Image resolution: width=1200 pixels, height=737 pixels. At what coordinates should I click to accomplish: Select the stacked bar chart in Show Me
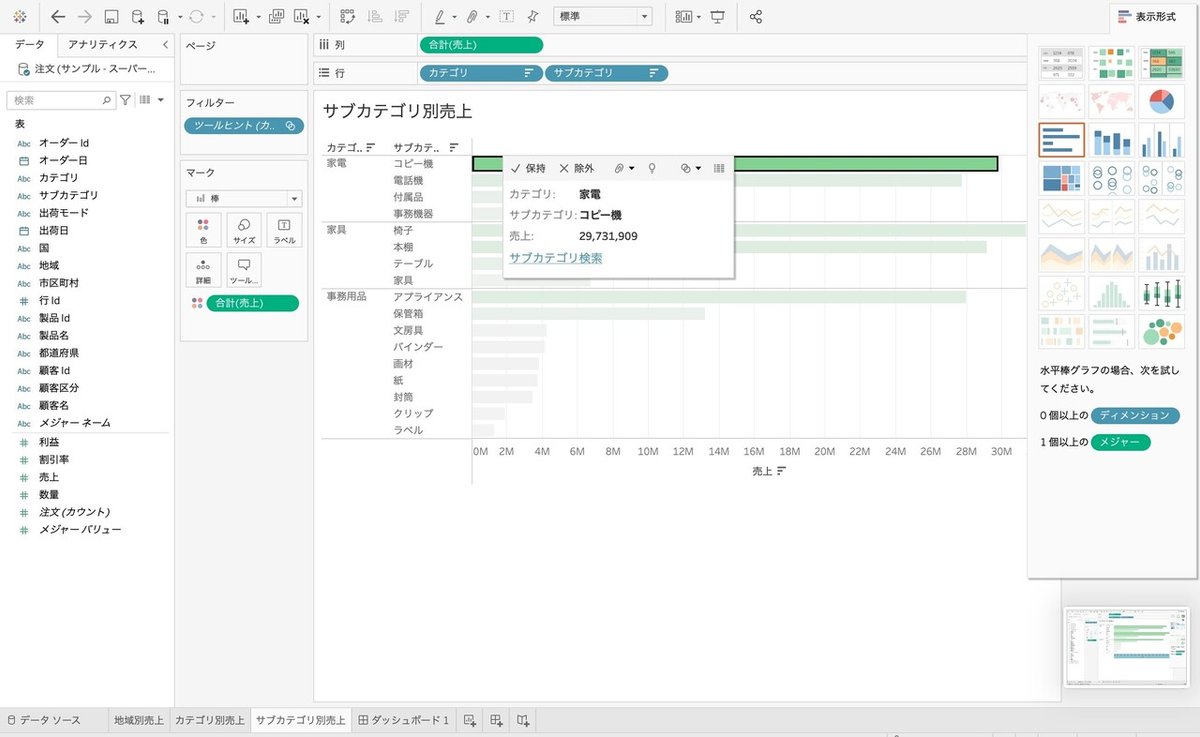click(x=1111, y=140)
